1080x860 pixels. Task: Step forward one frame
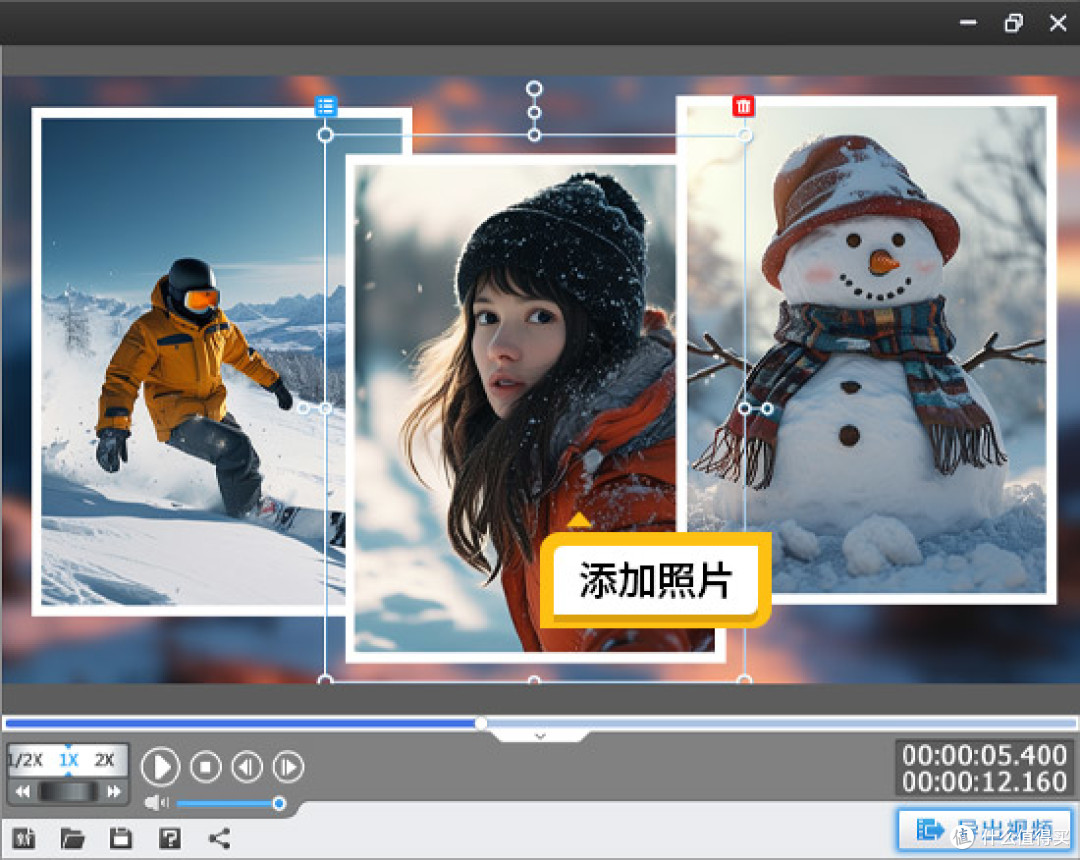pos(288,766)
